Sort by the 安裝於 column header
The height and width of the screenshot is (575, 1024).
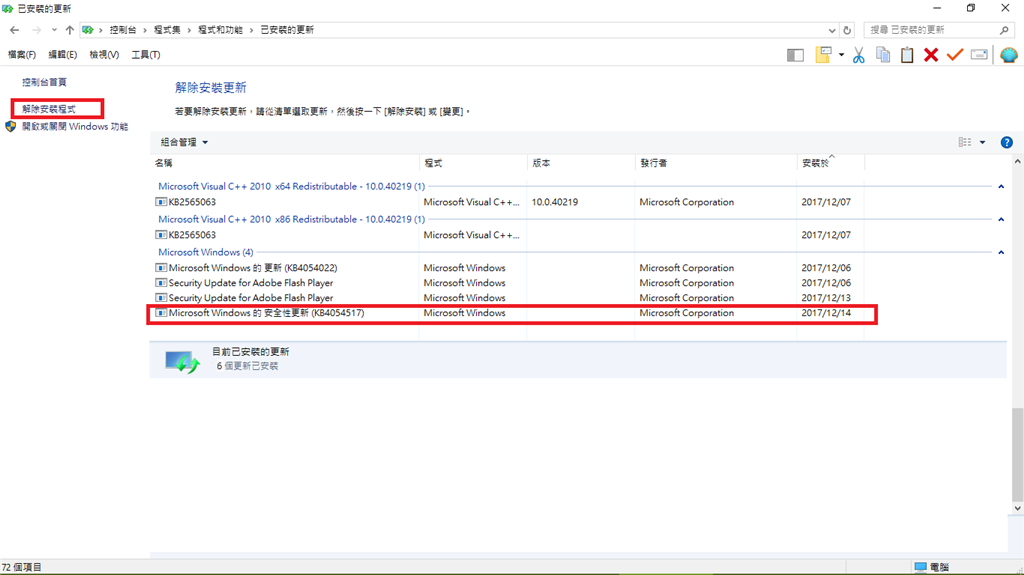pyautogui.click(x=831, y=163)
